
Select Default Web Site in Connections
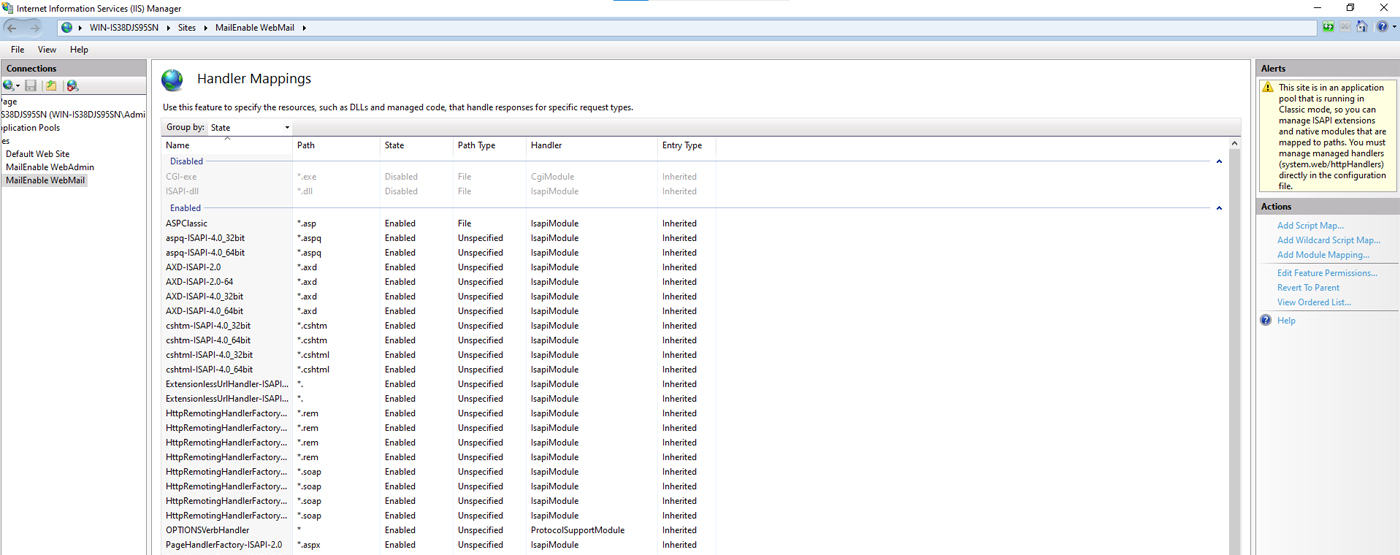click(38, 154)
